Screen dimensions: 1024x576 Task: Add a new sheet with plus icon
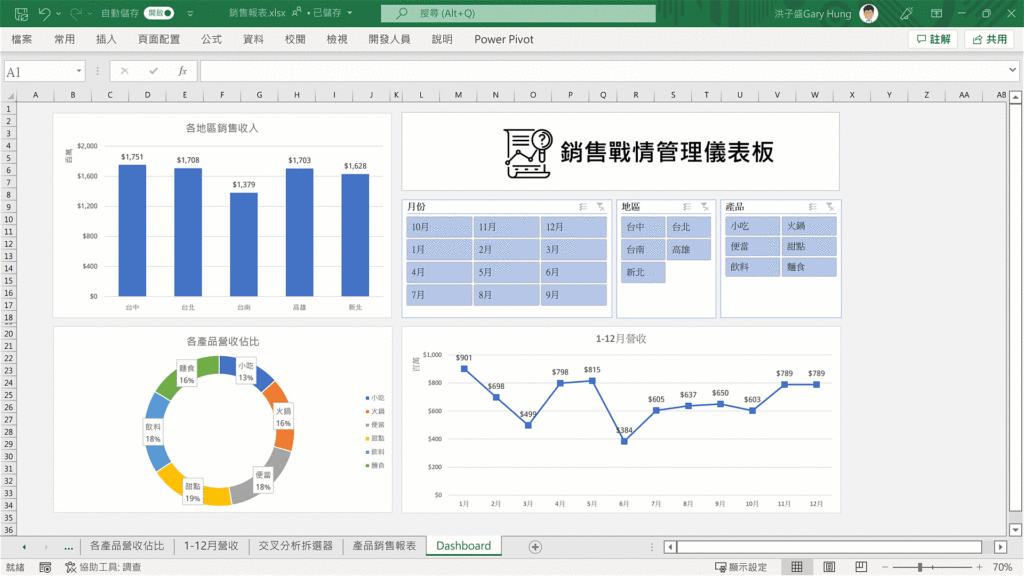click(535, 547)
